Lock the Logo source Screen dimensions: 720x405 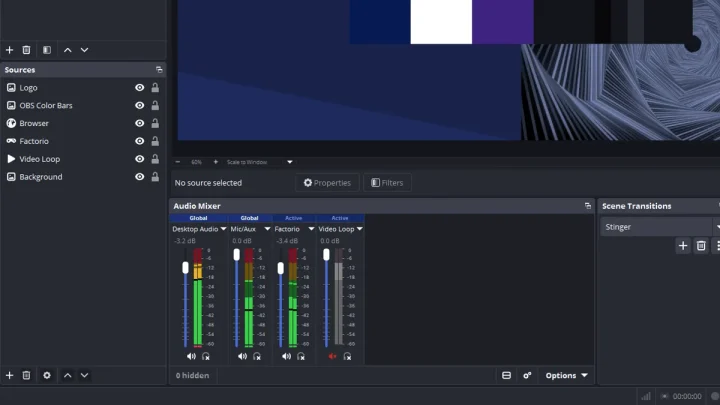pos(155,88)
